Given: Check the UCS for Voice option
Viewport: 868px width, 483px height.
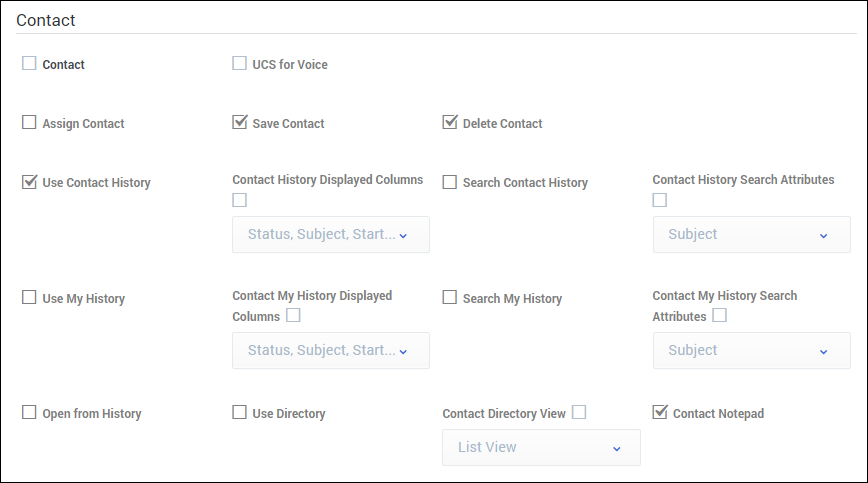Looking at the screenshot, I should pyautogui.click(x=239, y=64).
